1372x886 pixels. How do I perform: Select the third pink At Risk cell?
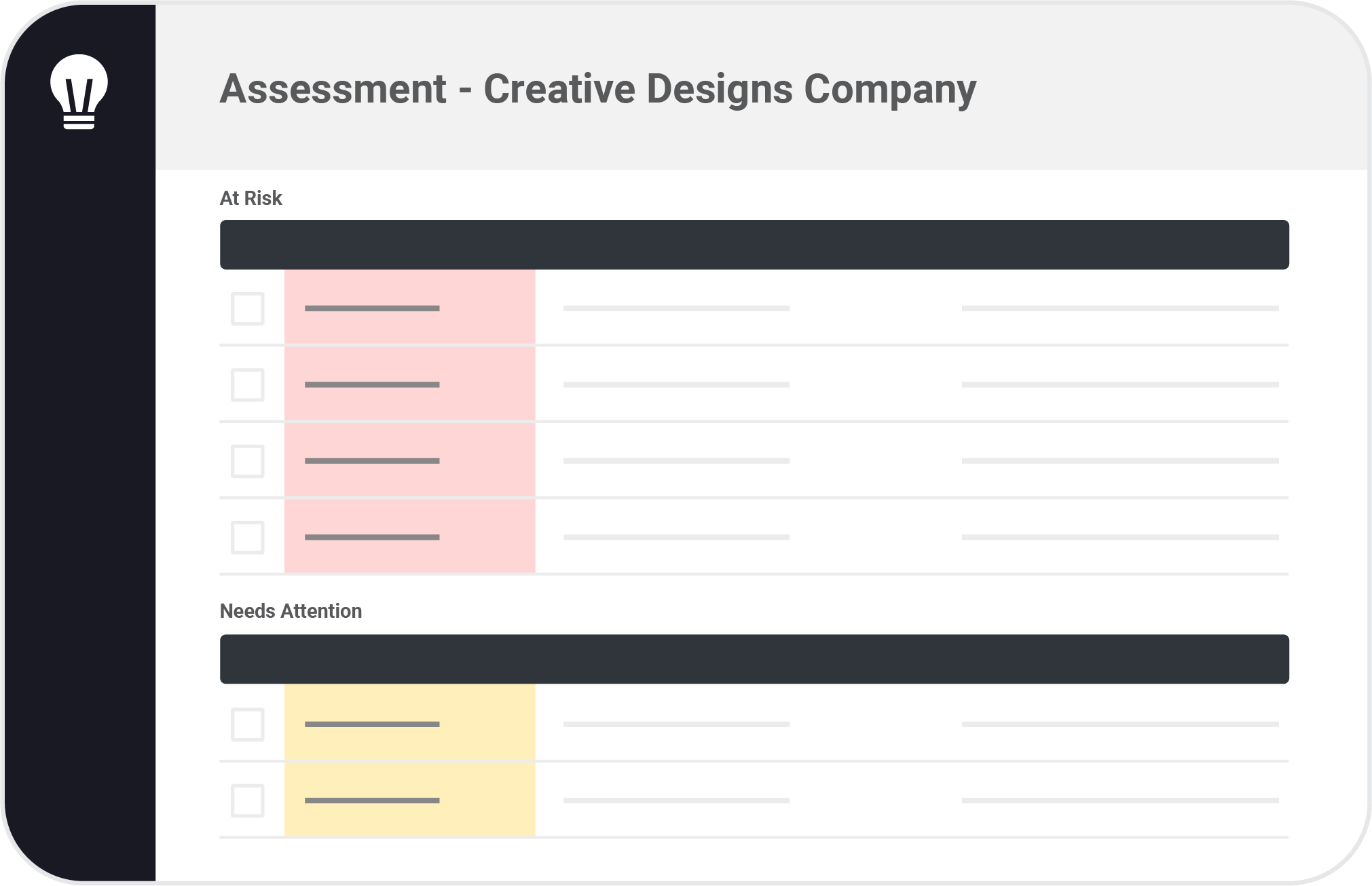pos(409,460)
